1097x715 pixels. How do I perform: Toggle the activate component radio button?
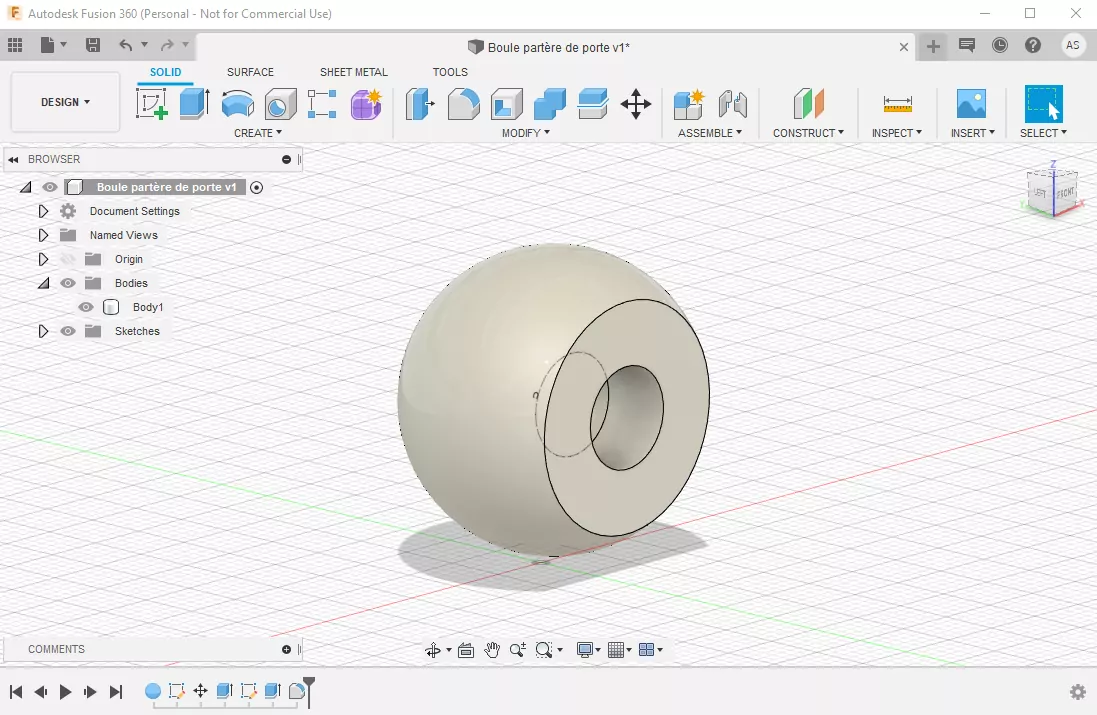(x=257, y=187)
